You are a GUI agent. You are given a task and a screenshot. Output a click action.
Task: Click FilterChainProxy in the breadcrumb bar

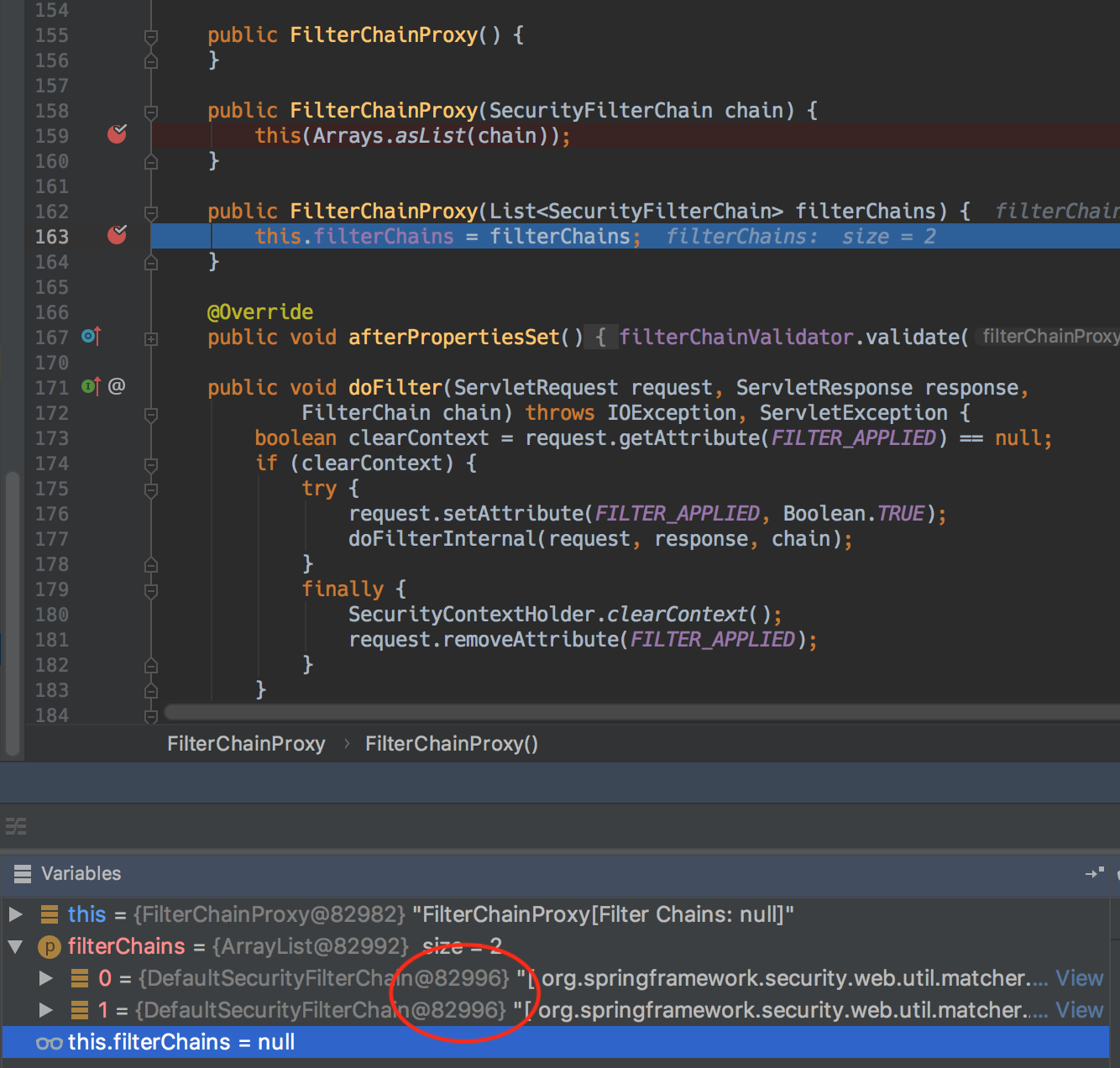click(246, 743)
